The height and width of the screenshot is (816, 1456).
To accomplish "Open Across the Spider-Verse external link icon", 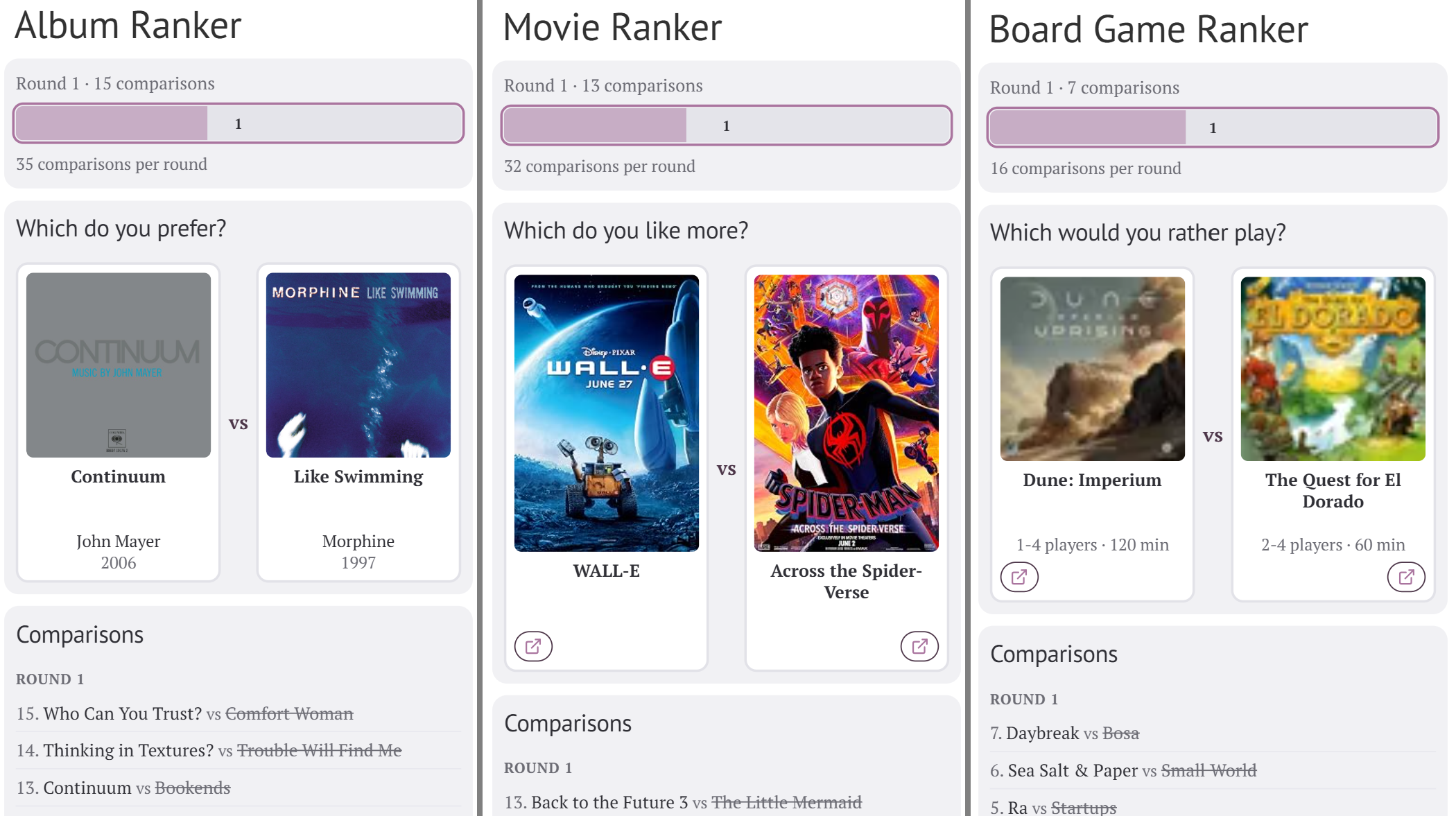I will 919,646.
